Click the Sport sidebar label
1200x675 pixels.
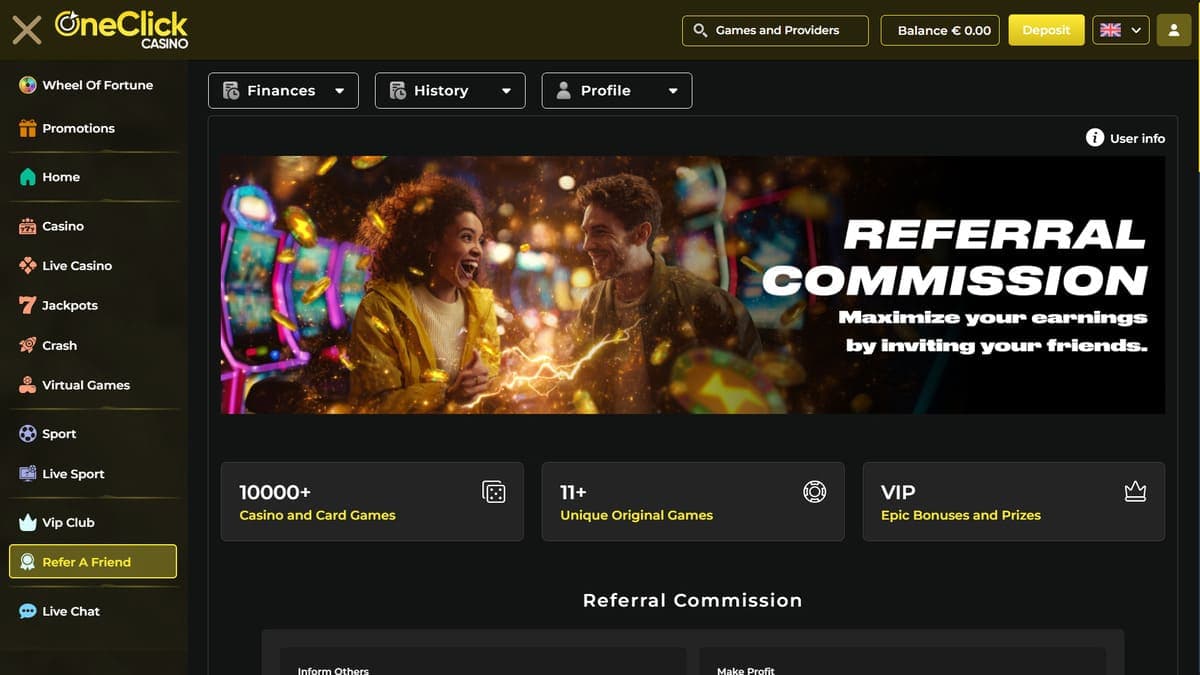[59, 434]
